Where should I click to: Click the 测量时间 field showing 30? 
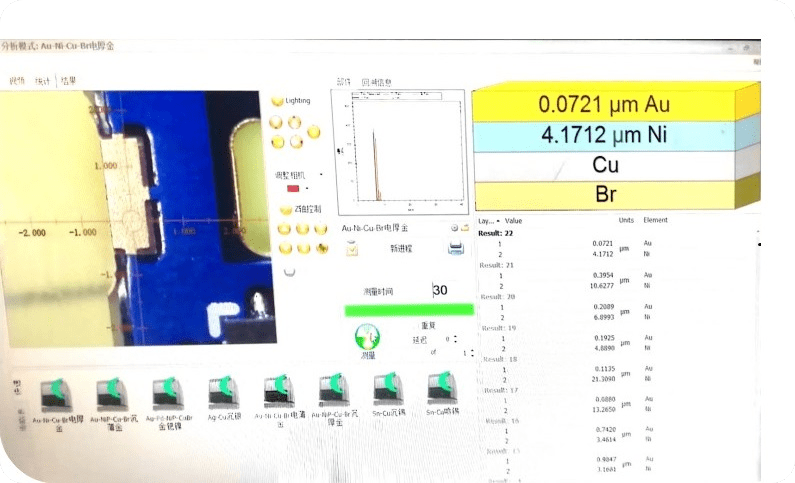441,290
